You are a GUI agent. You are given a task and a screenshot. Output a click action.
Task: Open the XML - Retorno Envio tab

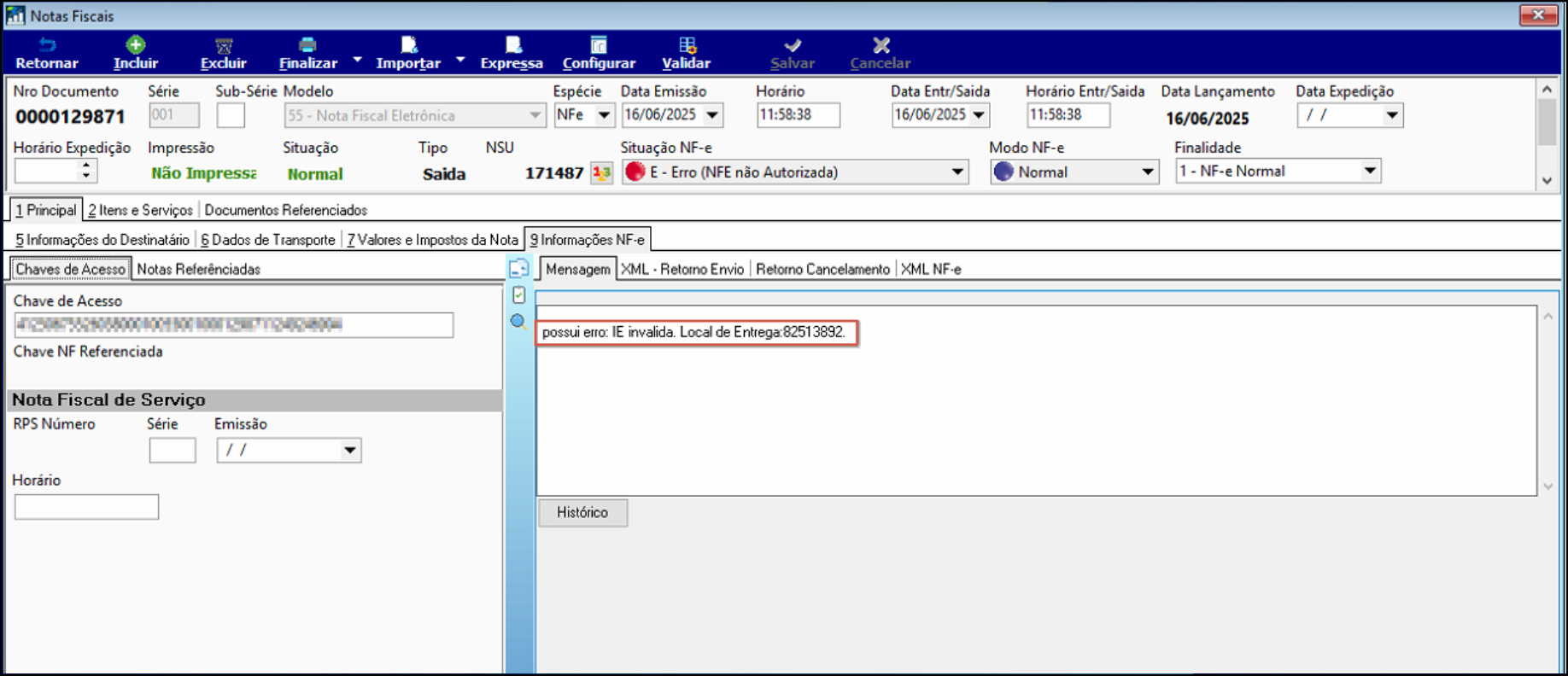(682, 269)
